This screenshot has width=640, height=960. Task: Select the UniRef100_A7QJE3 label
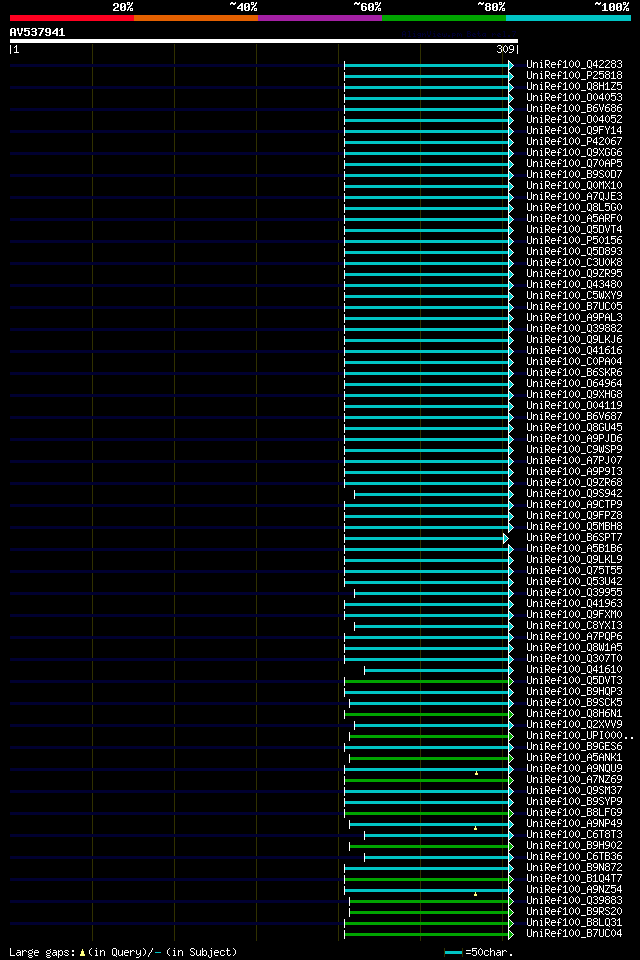click(x=574, y=197)
